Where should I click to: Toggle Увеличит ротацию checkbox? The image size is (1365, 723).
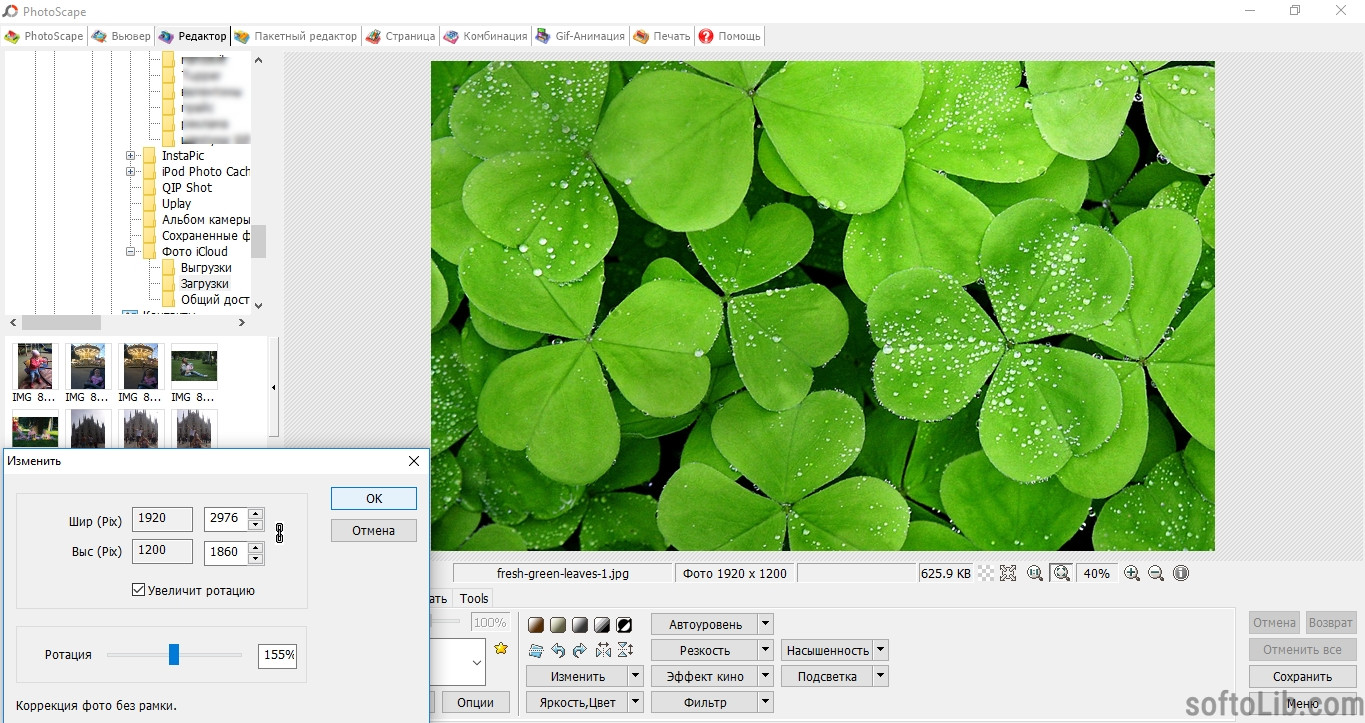[x=139, y=590]
